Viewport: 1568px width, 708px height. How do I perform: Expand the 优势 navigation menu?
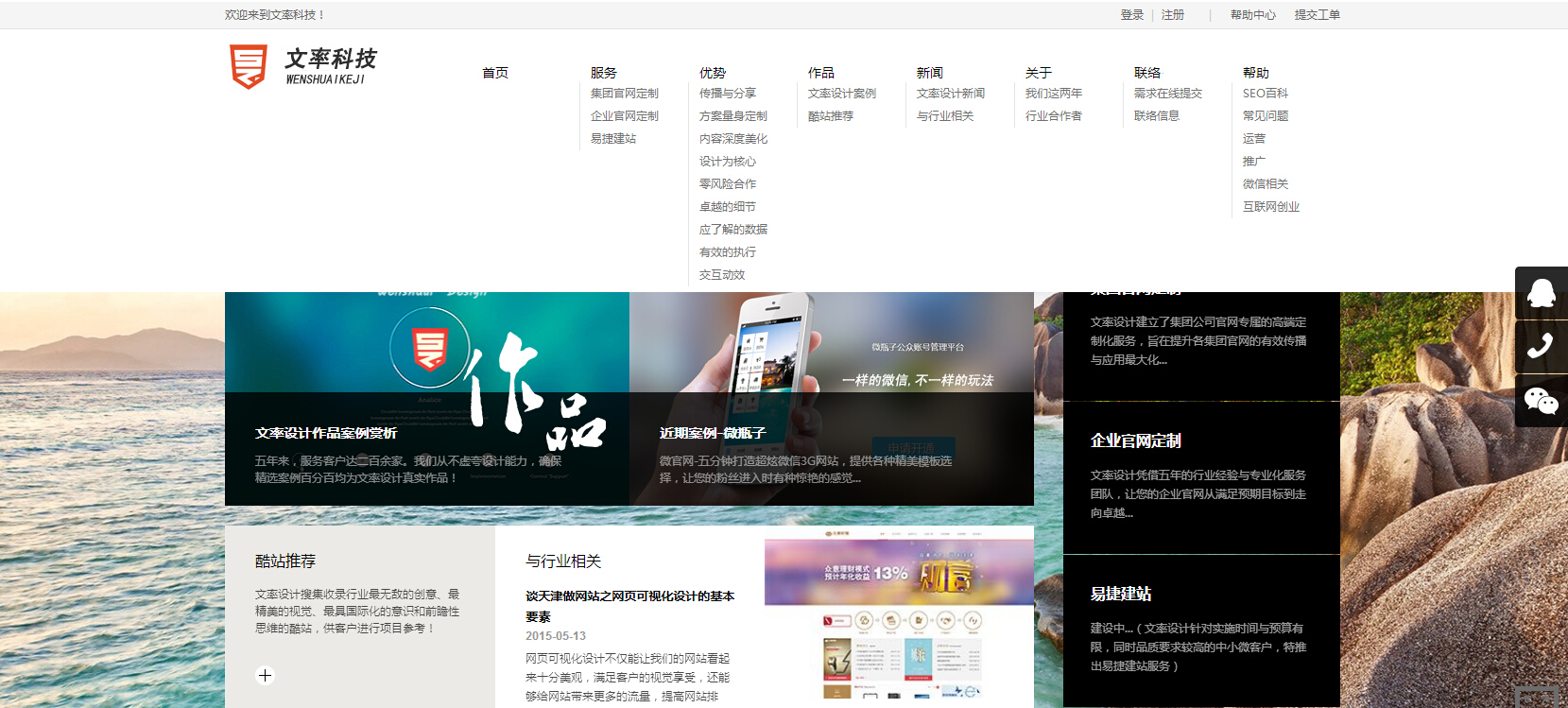[x=713, y=73]
